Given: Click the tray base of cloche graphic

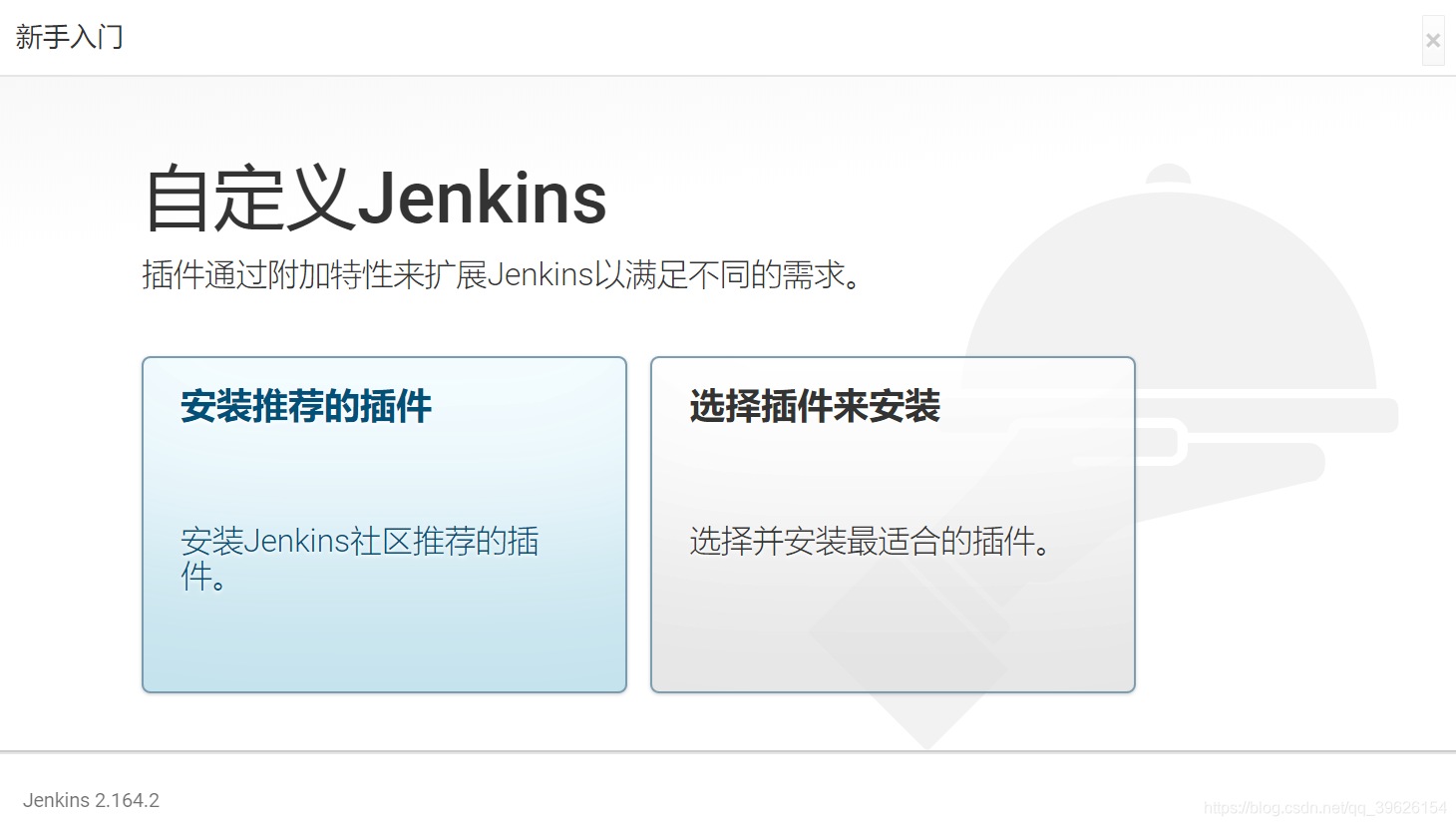Looking at the screenshot, I should [x=1267, y=415].
